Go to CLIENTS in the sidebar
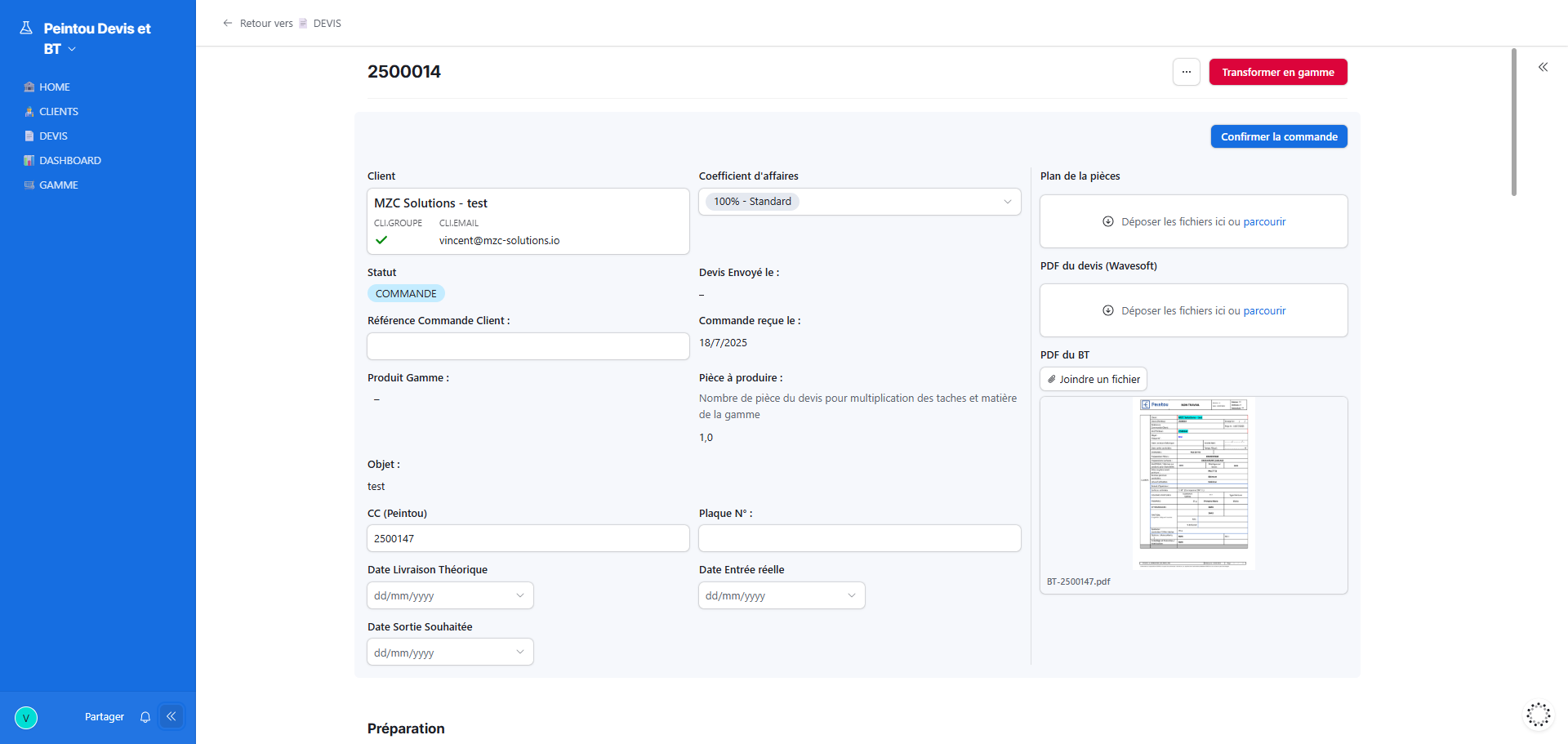This screenshot has width=1568, height=744. (59, 112)
